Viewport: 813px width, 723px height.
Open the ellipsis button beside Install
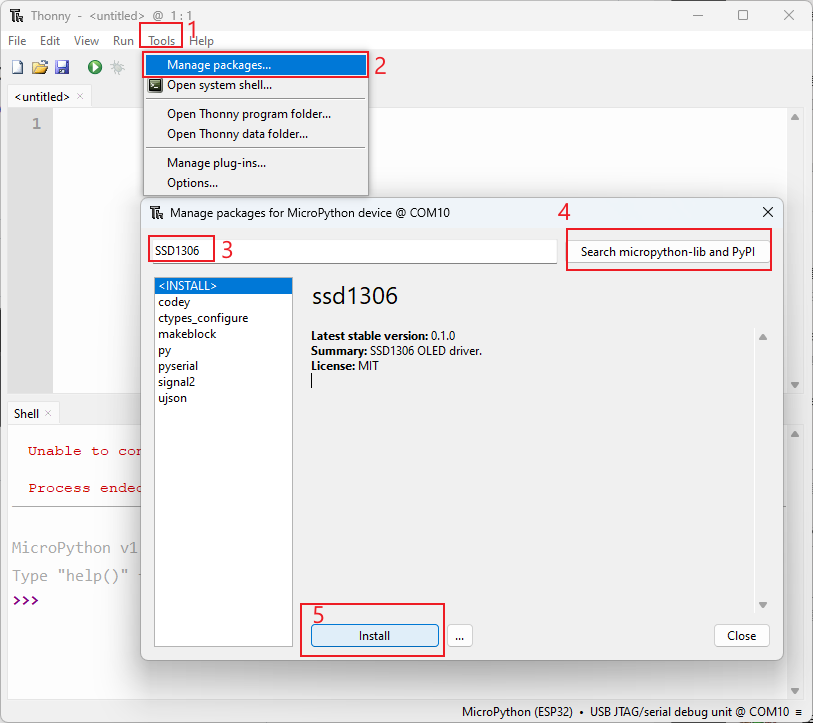point(459,636)
